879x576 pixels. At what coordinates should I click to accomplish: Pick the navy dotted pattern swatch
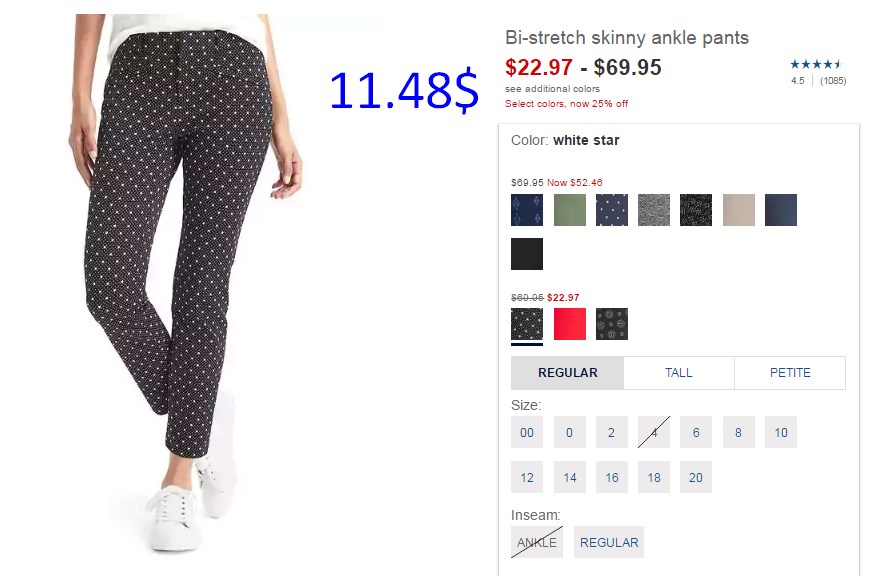(612, 210)
